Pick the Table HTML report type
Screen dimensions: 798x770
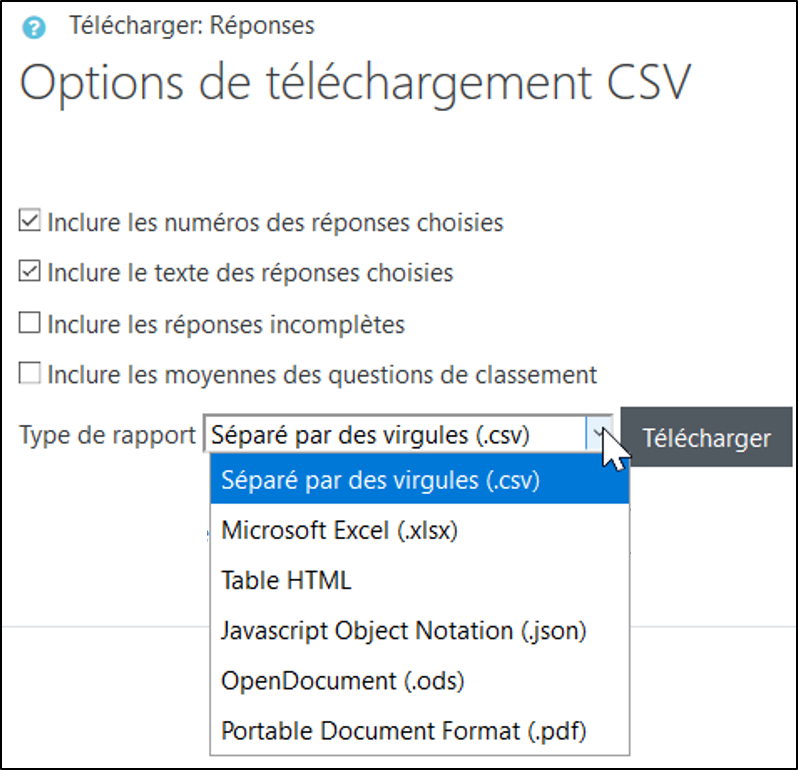[x=286, y=580]
